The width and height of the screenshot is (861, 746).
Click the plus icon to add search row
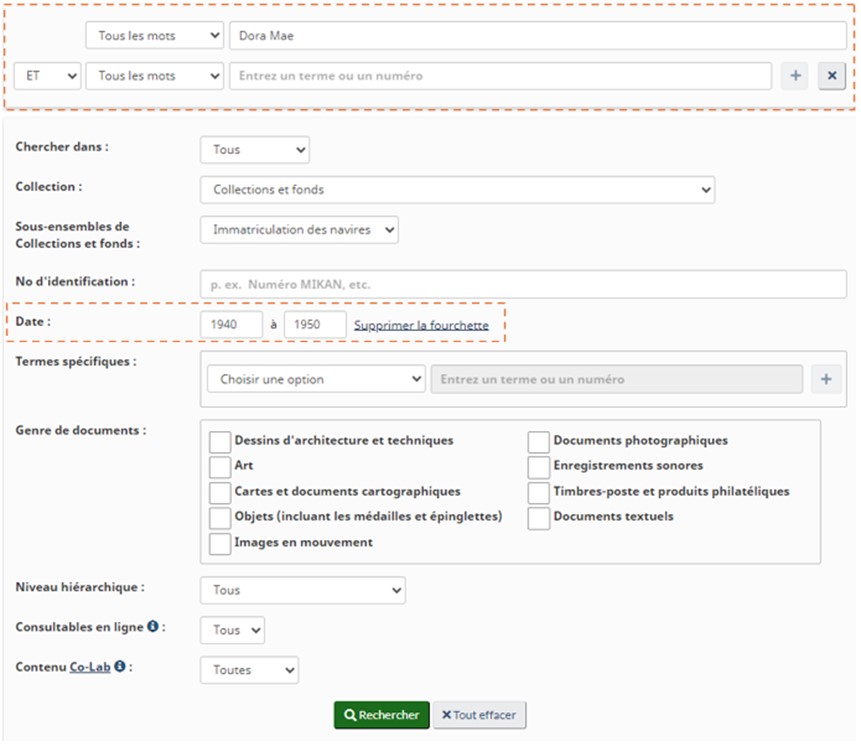pos(795,76)
